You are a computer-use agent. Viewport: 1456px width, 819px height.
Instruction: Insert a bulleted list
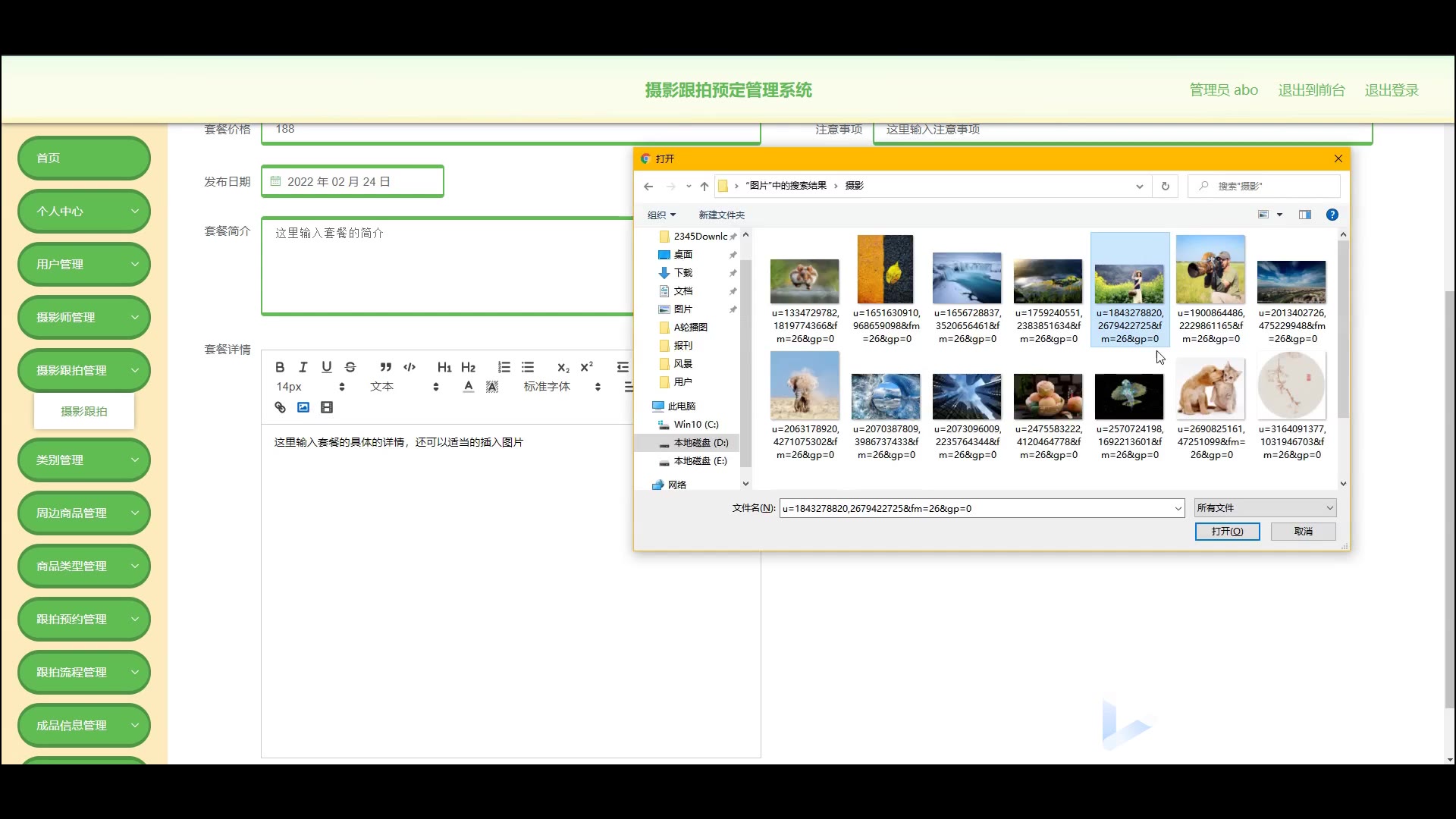tap(528, 367)
